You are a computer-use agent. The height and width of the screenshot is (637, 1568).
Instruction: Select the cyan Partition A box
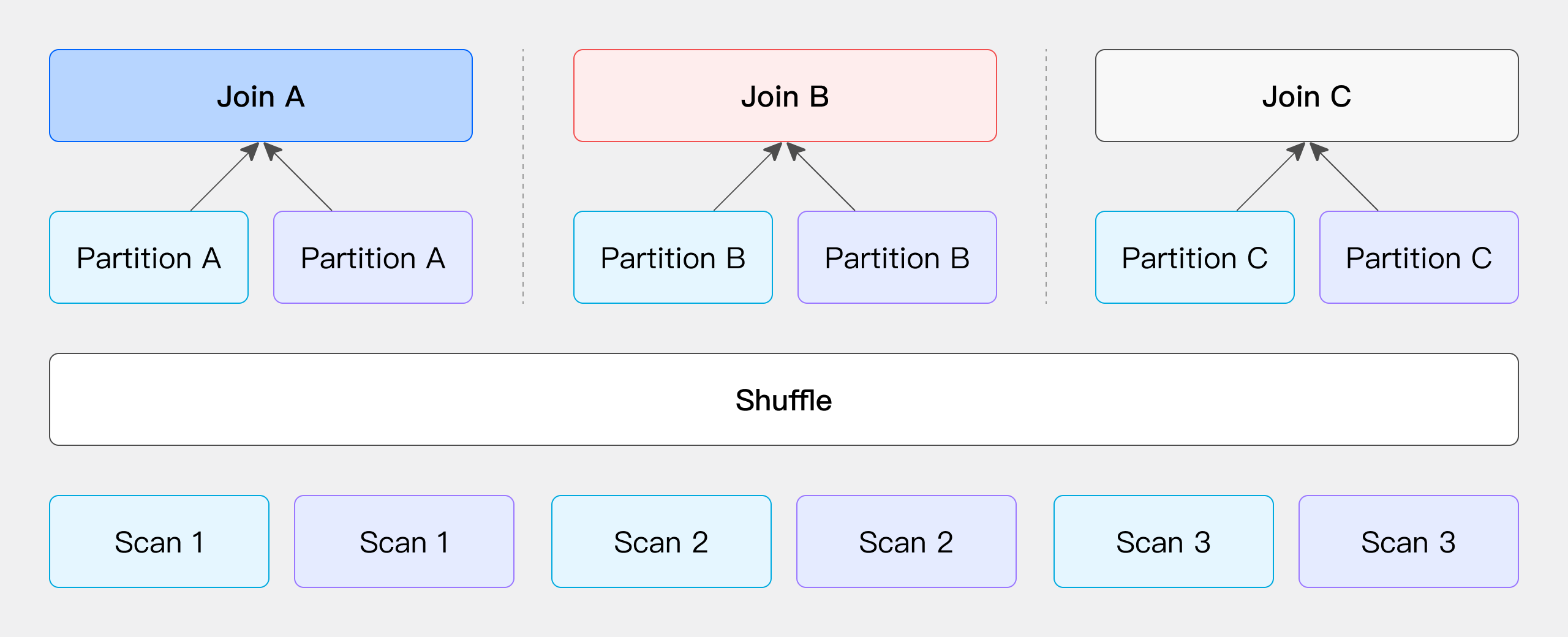coord(149,257)
